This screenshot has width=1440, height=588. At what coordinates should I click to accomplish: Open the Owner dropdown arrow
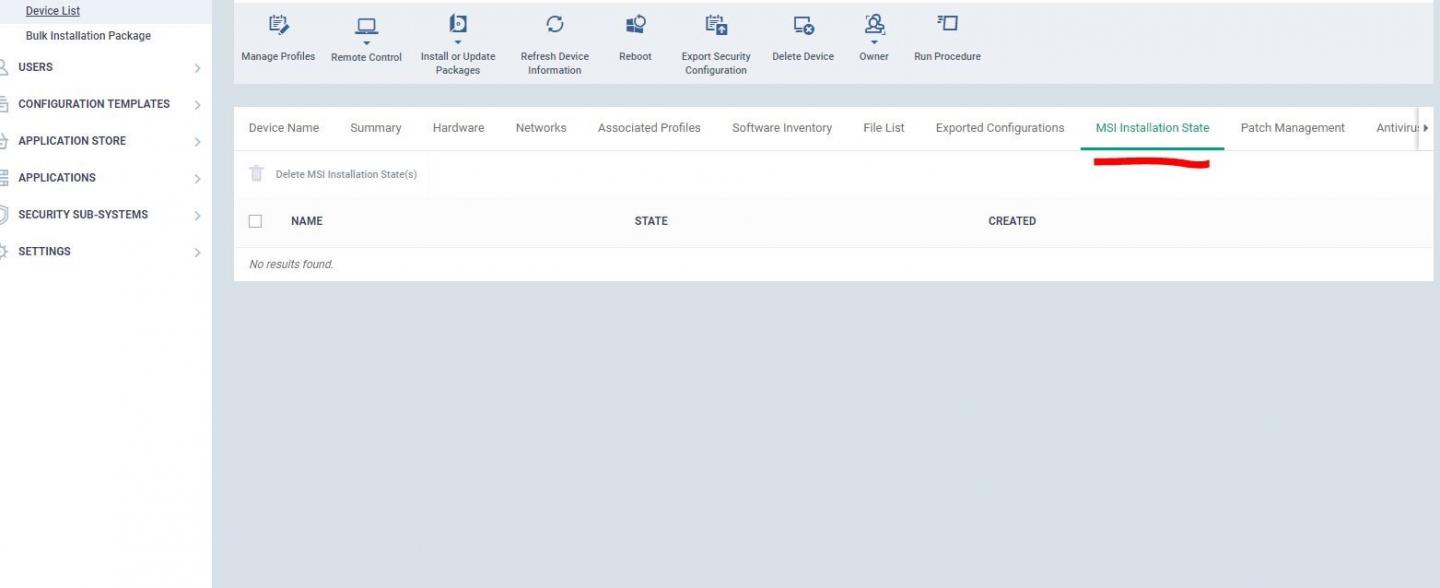[x=874, y=42]
